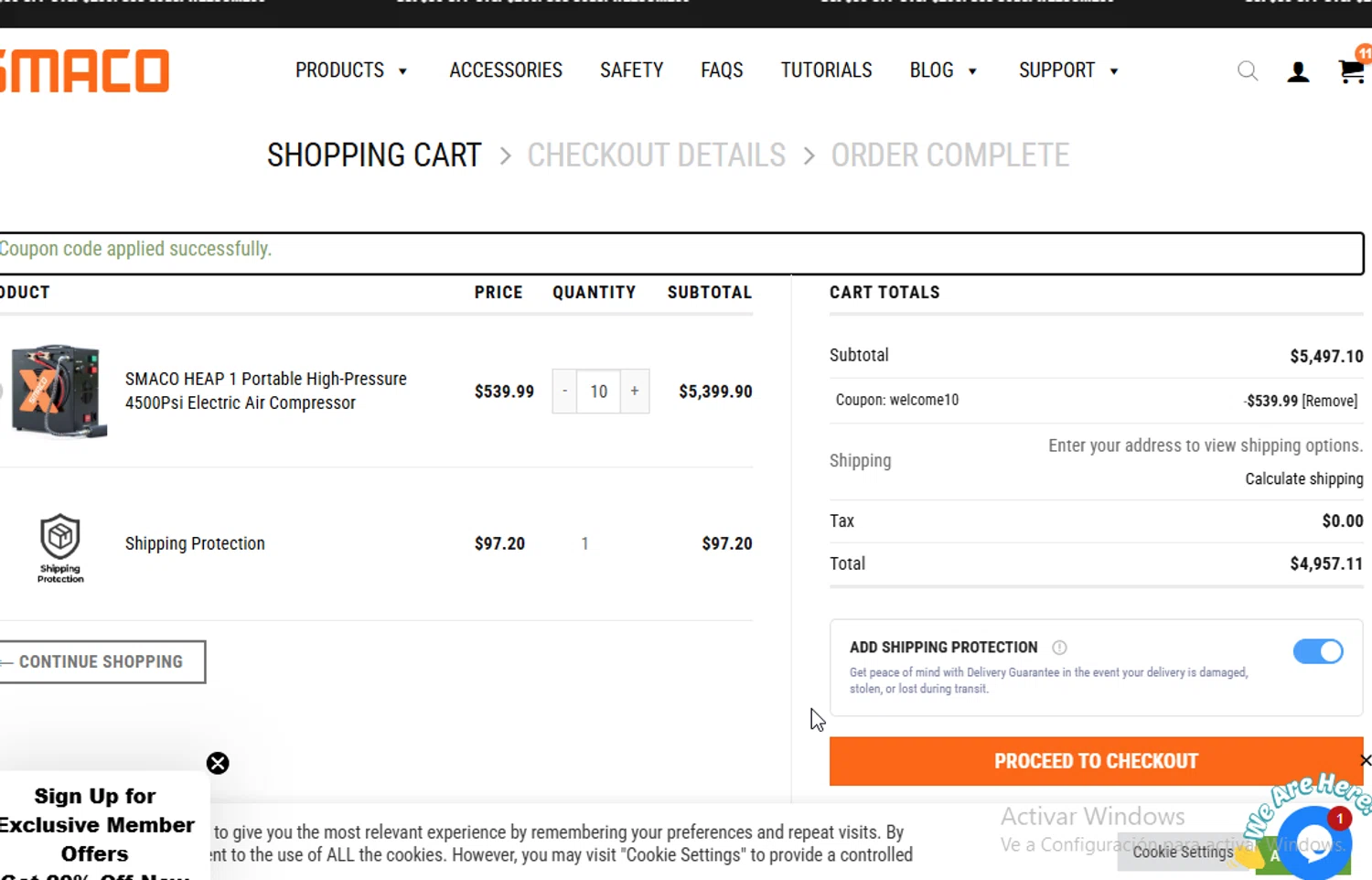The image size is (1372, 880).
Task: Click the shipping protection info icon
Action: (1059, 648)
